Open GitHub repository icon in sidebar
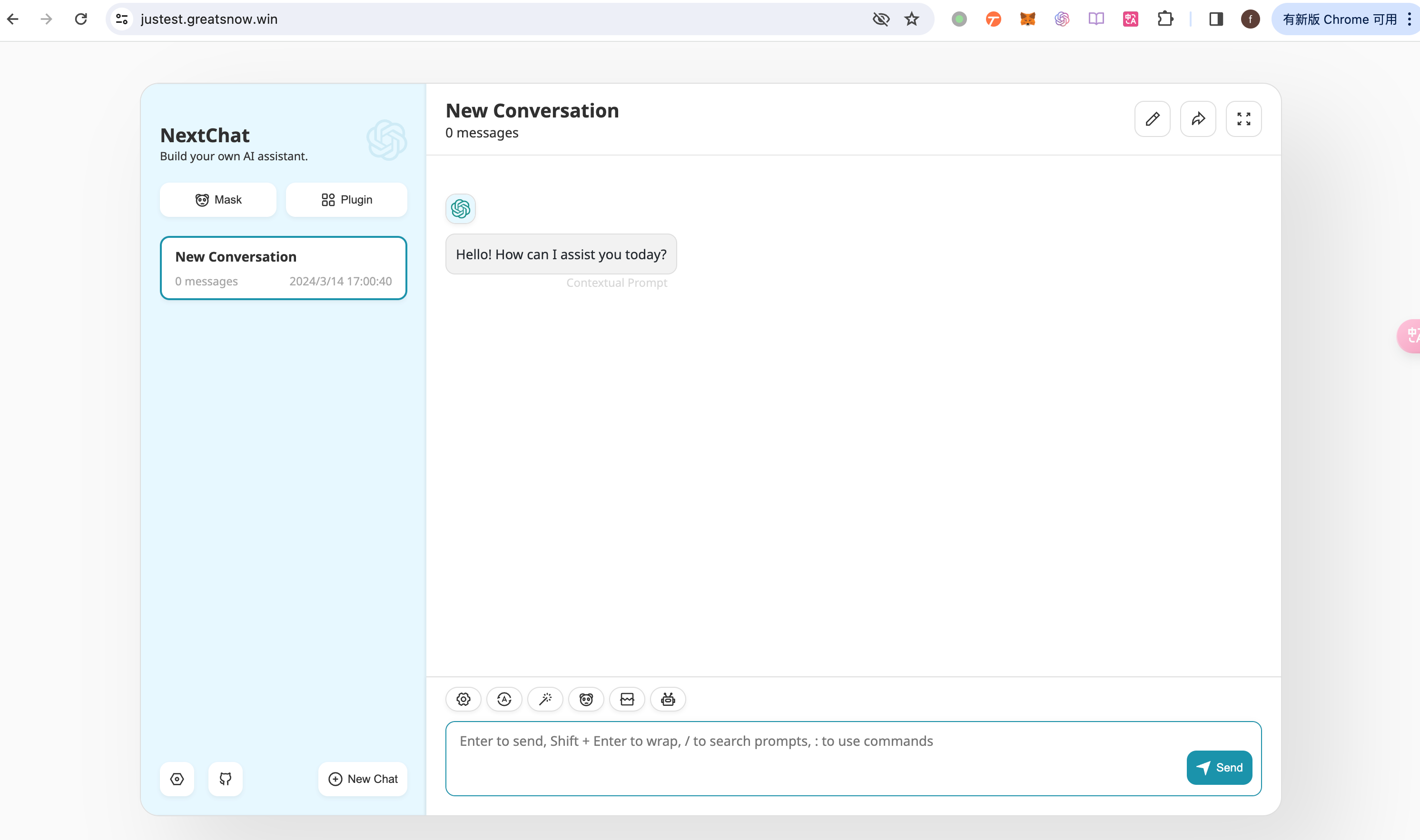 click(x=226, y=779)
